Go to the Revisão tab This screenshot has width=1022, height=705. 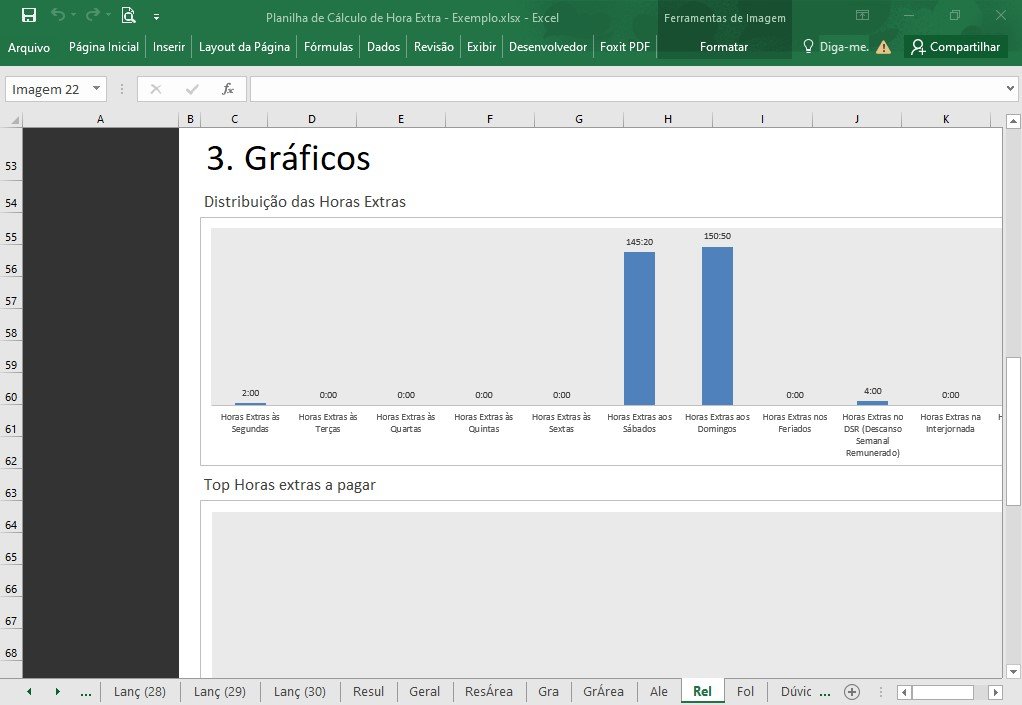(x=433, y=47)
